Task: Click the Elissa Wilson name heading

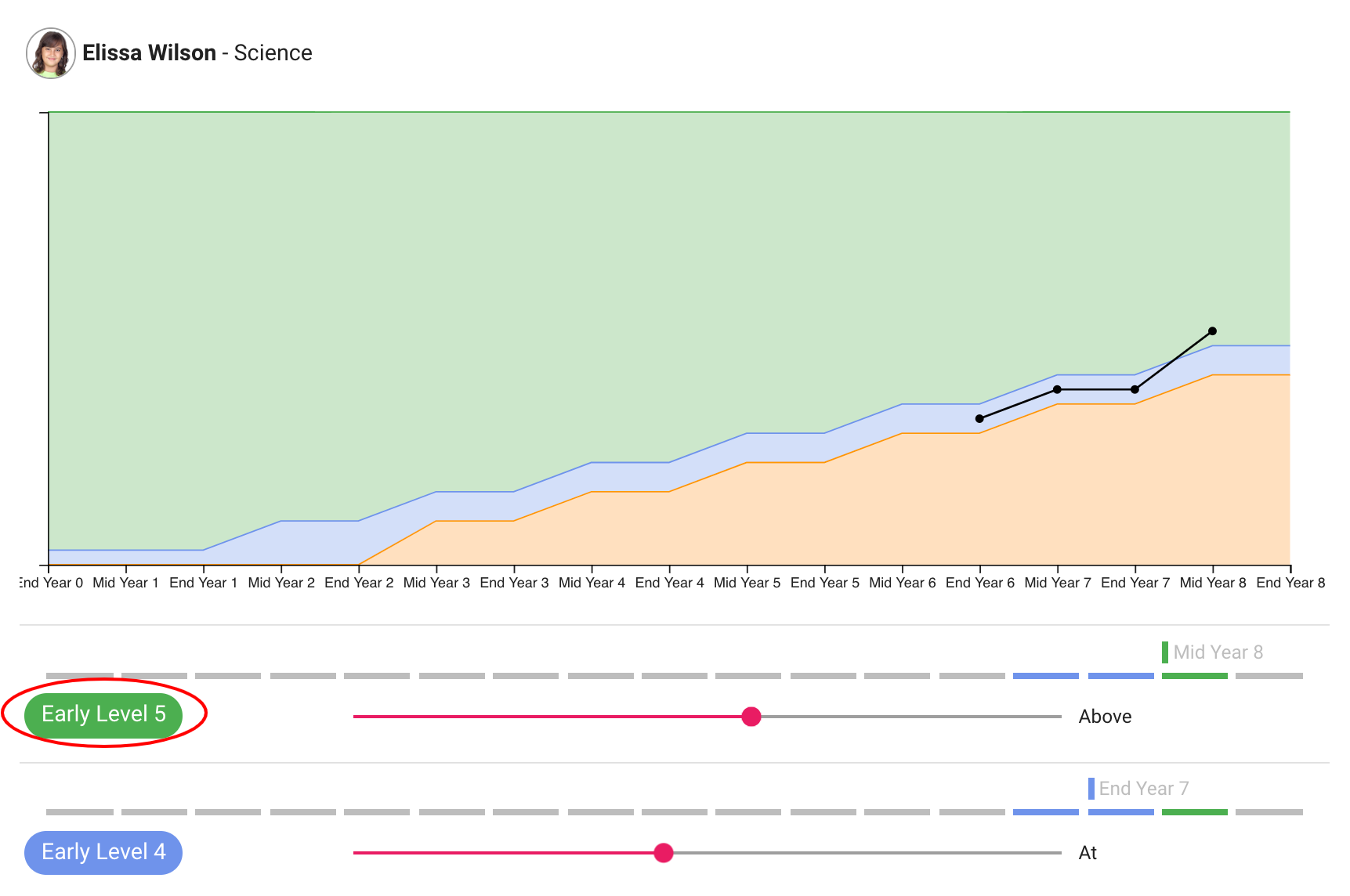Action: (x=149, y=53)
